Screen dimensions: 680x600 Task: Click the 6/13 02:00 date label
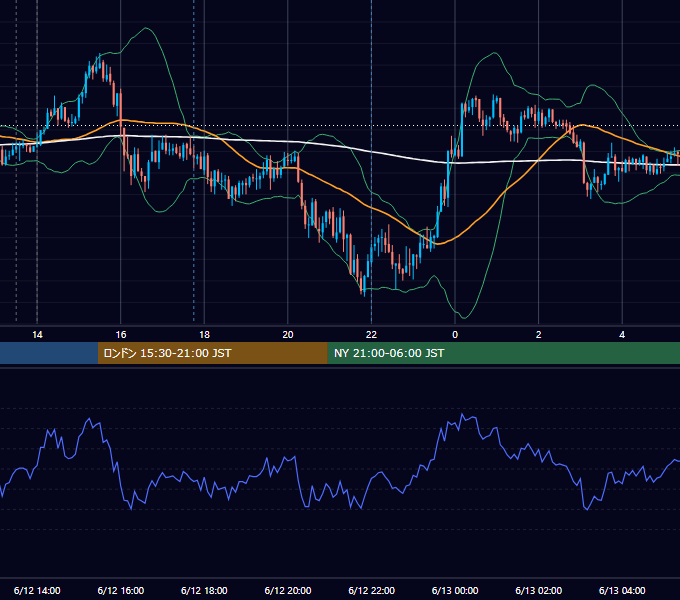(x=539, y=590)
